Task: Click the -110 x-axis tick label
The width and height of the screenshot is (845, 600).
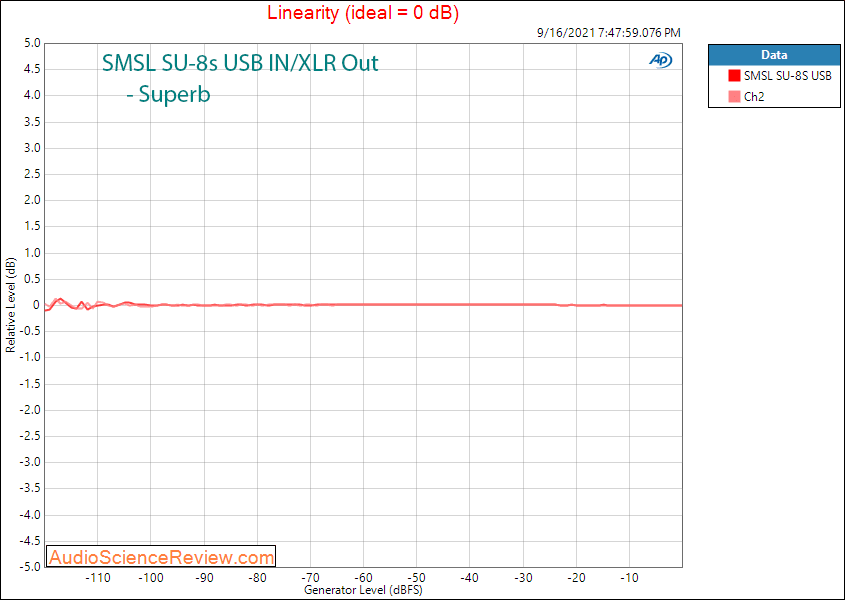Action: (x=98, y=578)
